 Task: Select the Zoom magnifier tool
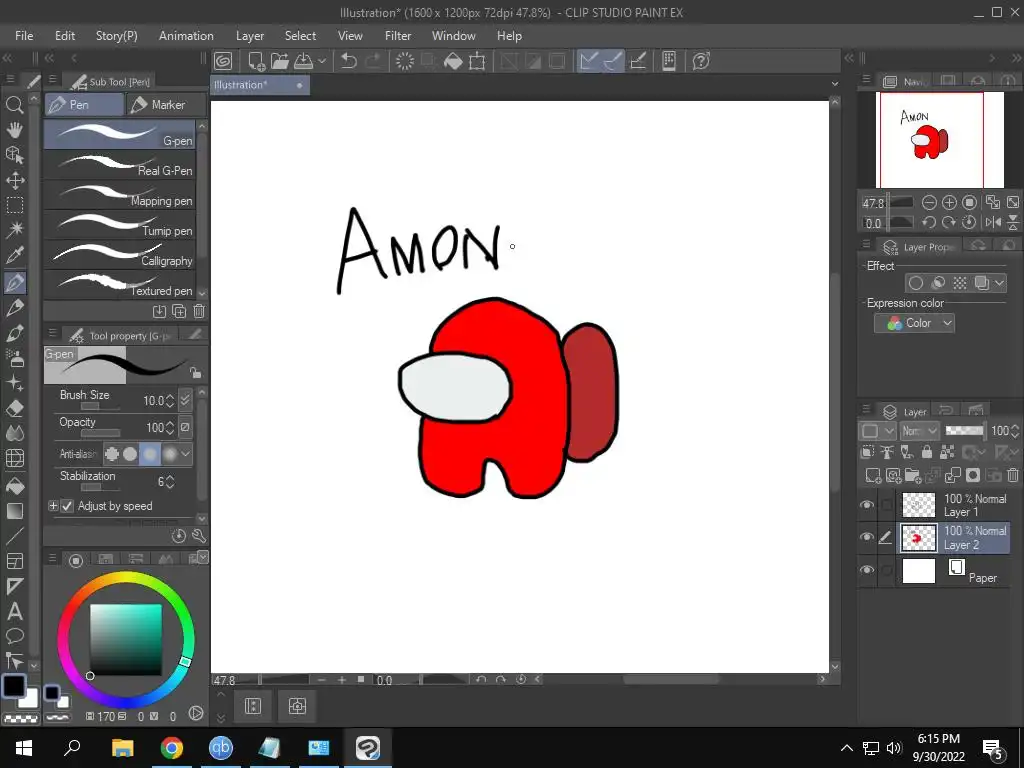pyautogui.click(x=14, y=104)
